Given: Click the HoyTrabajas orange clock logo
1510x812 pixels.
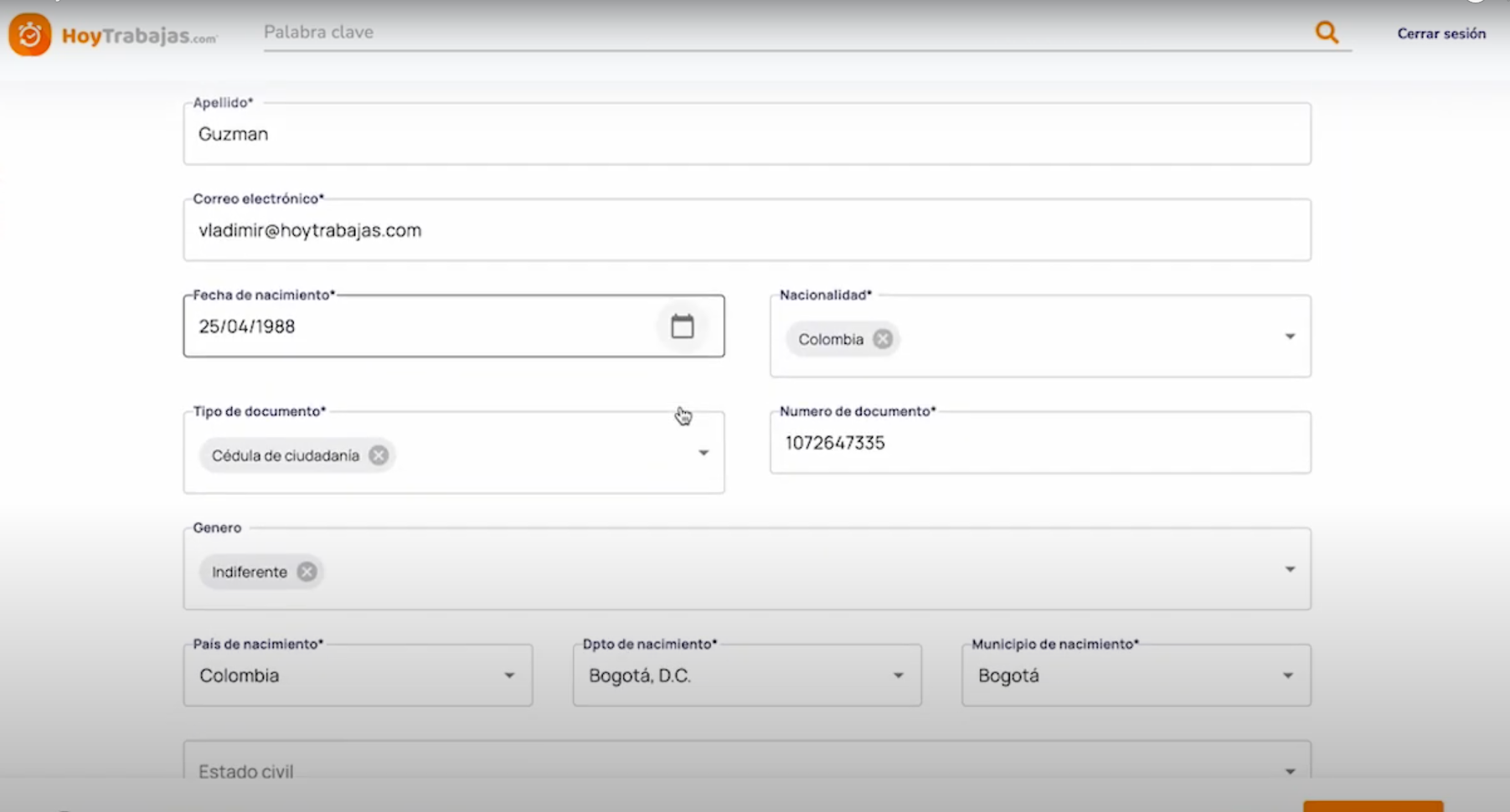Looking at the screenshot, I should point(30,34).
